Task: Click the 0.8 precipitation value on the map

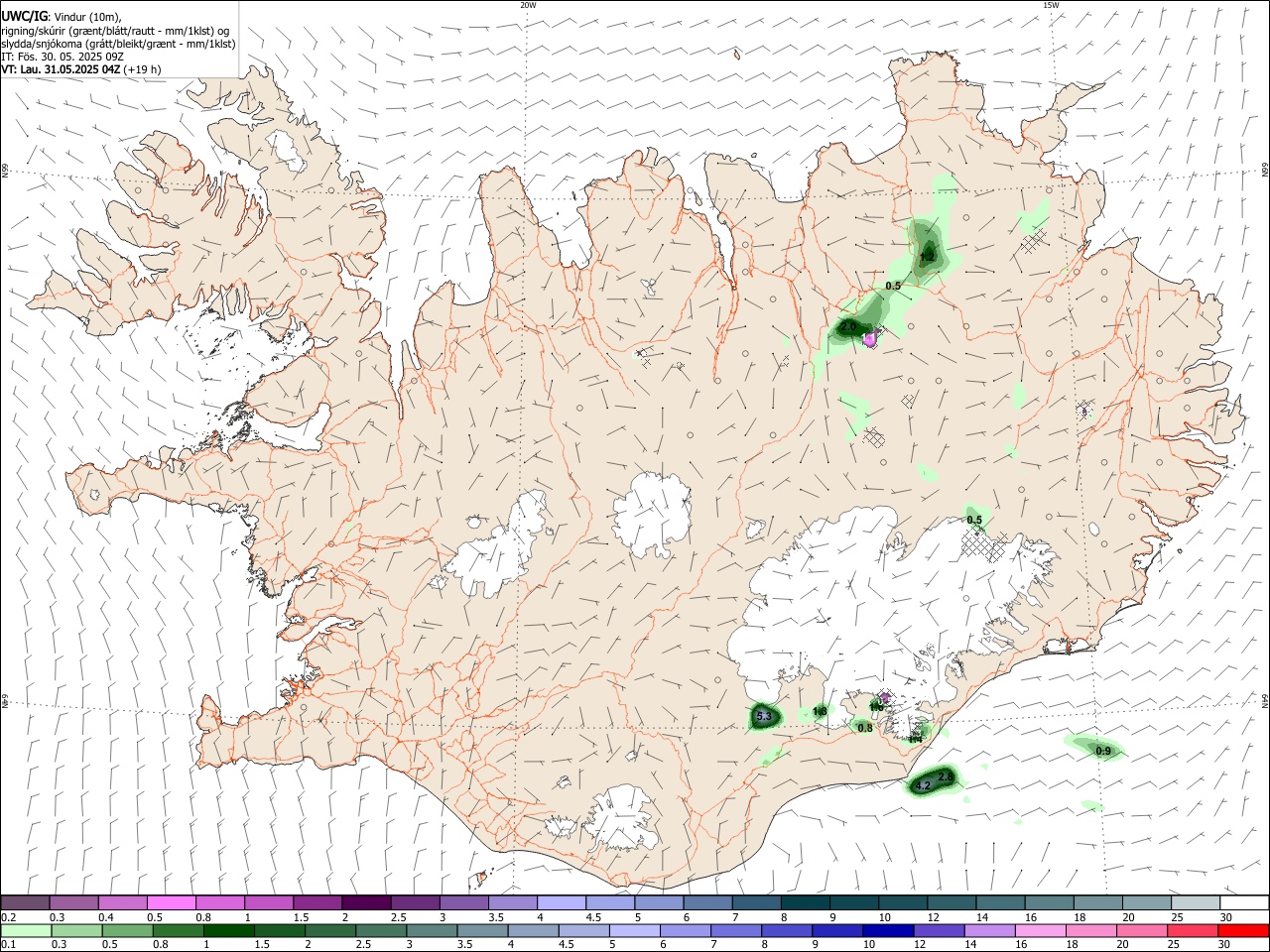Action: [x=865, y=728]
